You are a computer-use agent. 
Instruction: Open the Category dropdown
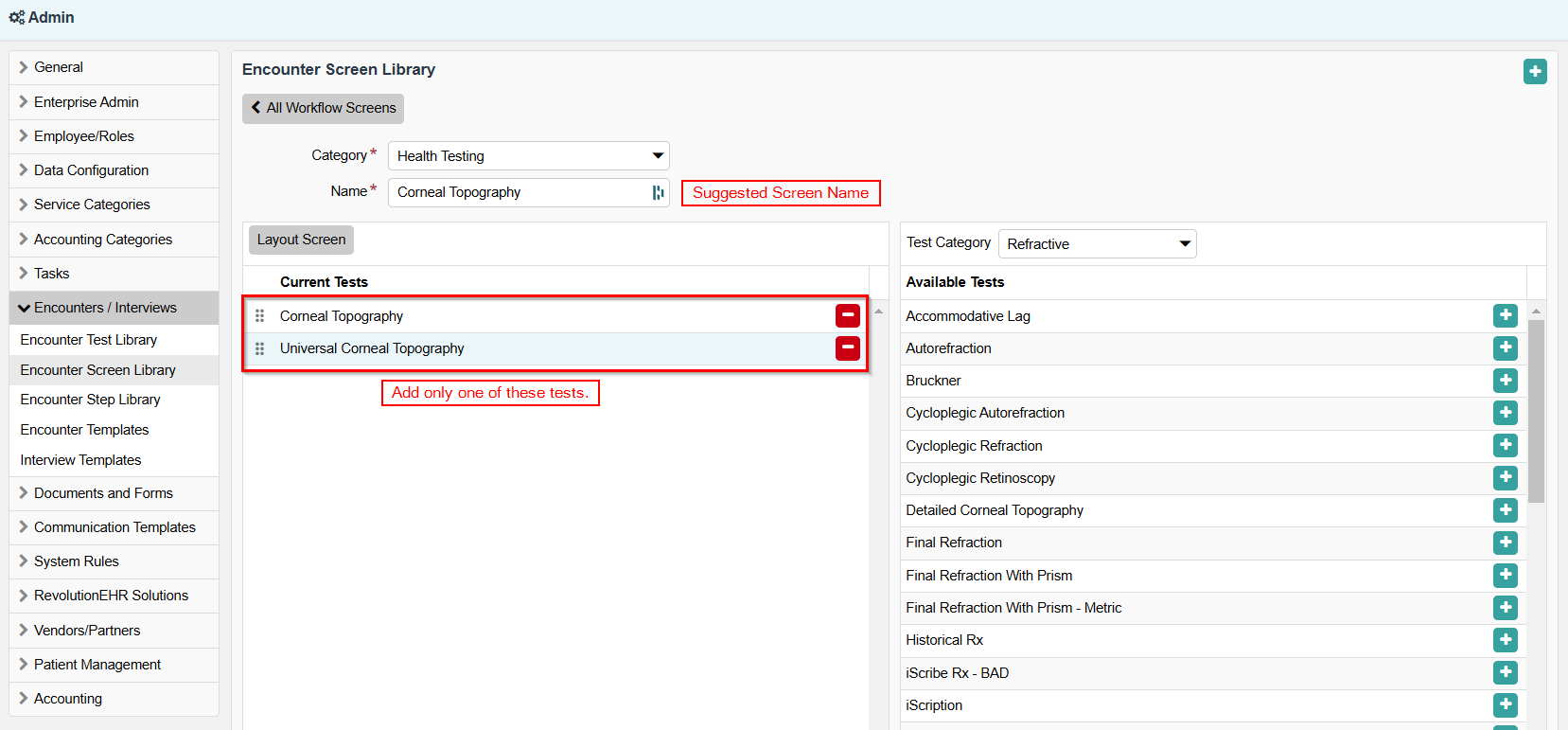528,156
